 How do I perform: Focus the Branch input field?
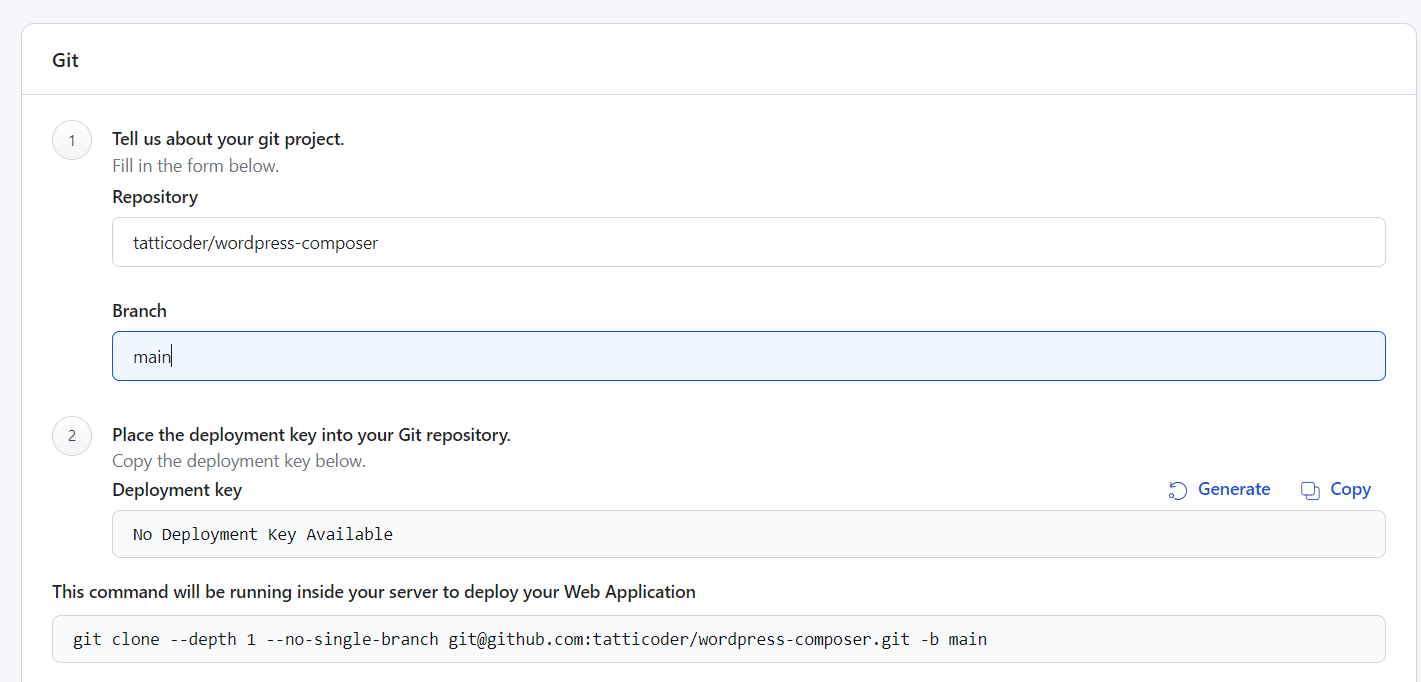pyautogui.click(x=749, y=356)
